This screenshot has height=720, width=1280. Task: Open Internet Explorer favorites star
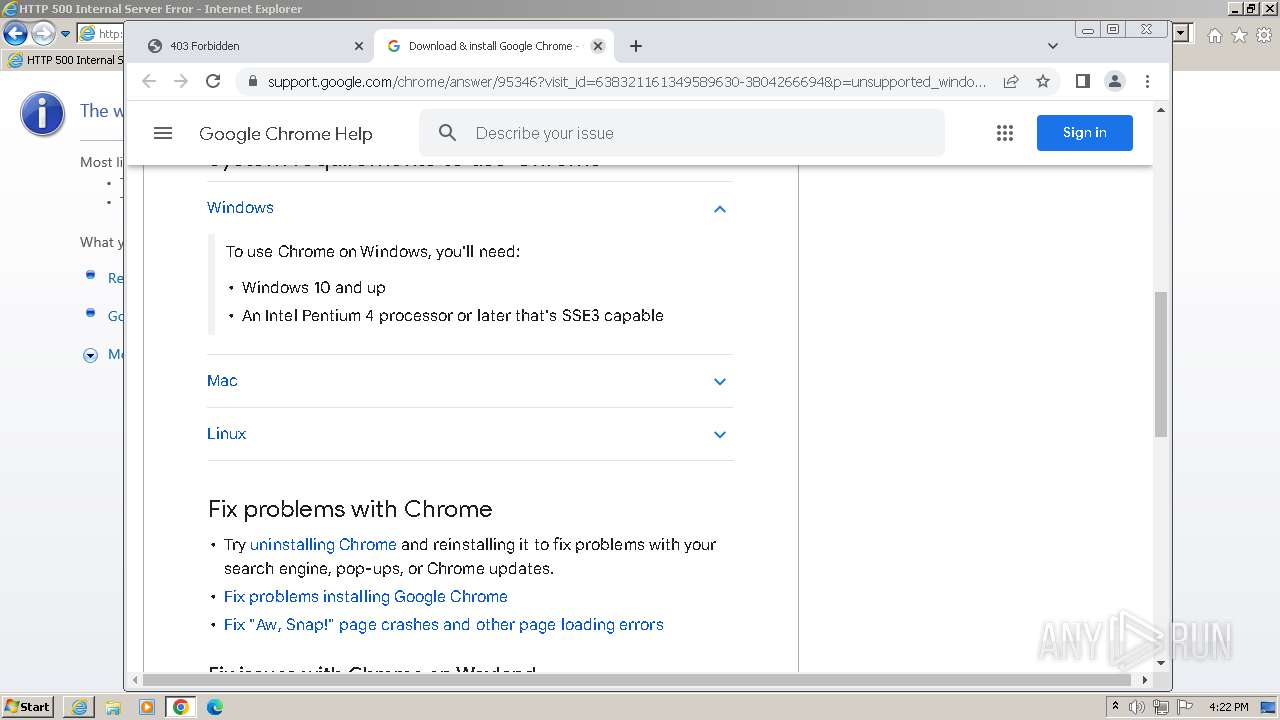point(1239,35)
